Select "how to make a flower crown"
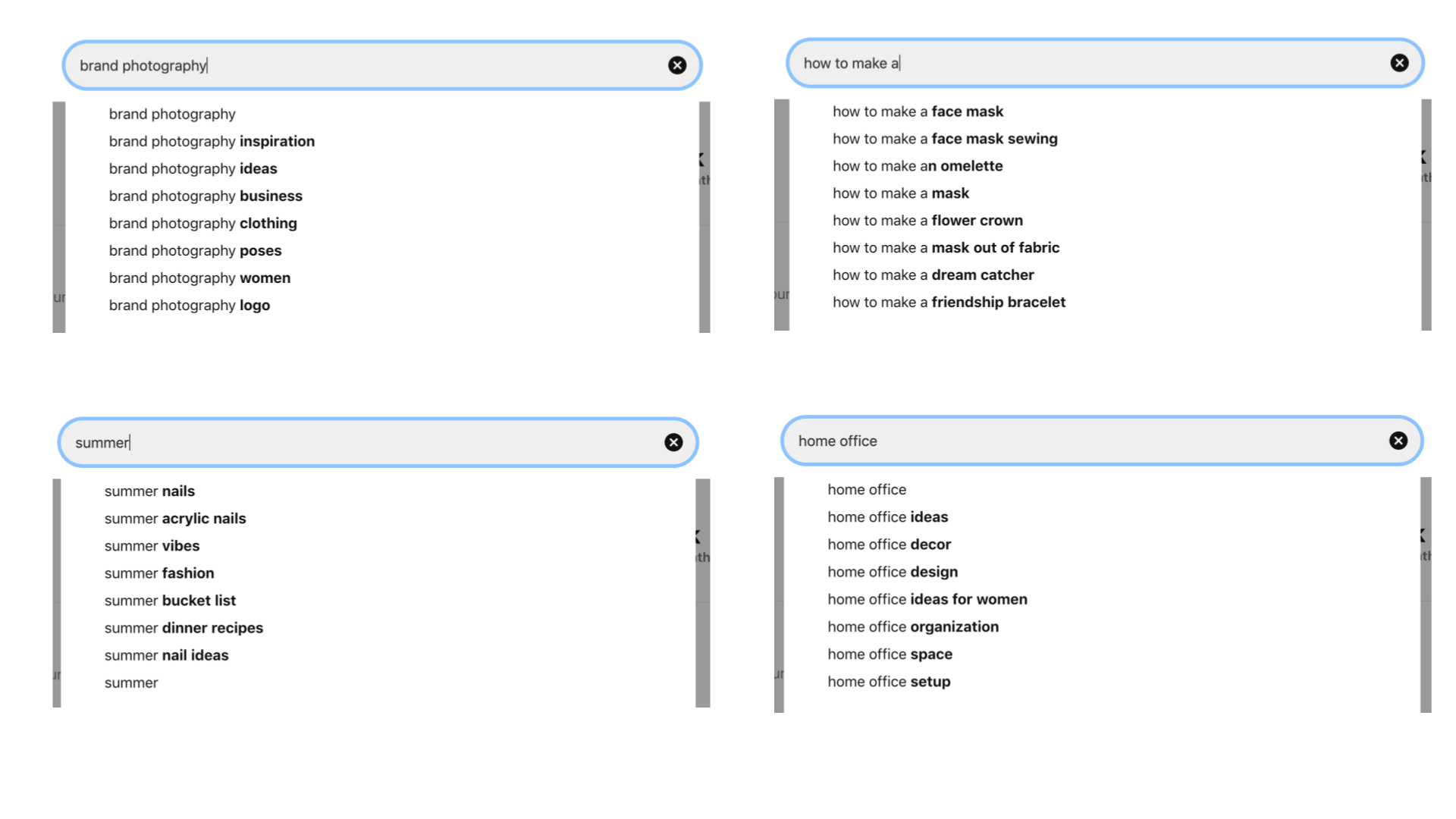1456x819 pixels. (927, 221)
